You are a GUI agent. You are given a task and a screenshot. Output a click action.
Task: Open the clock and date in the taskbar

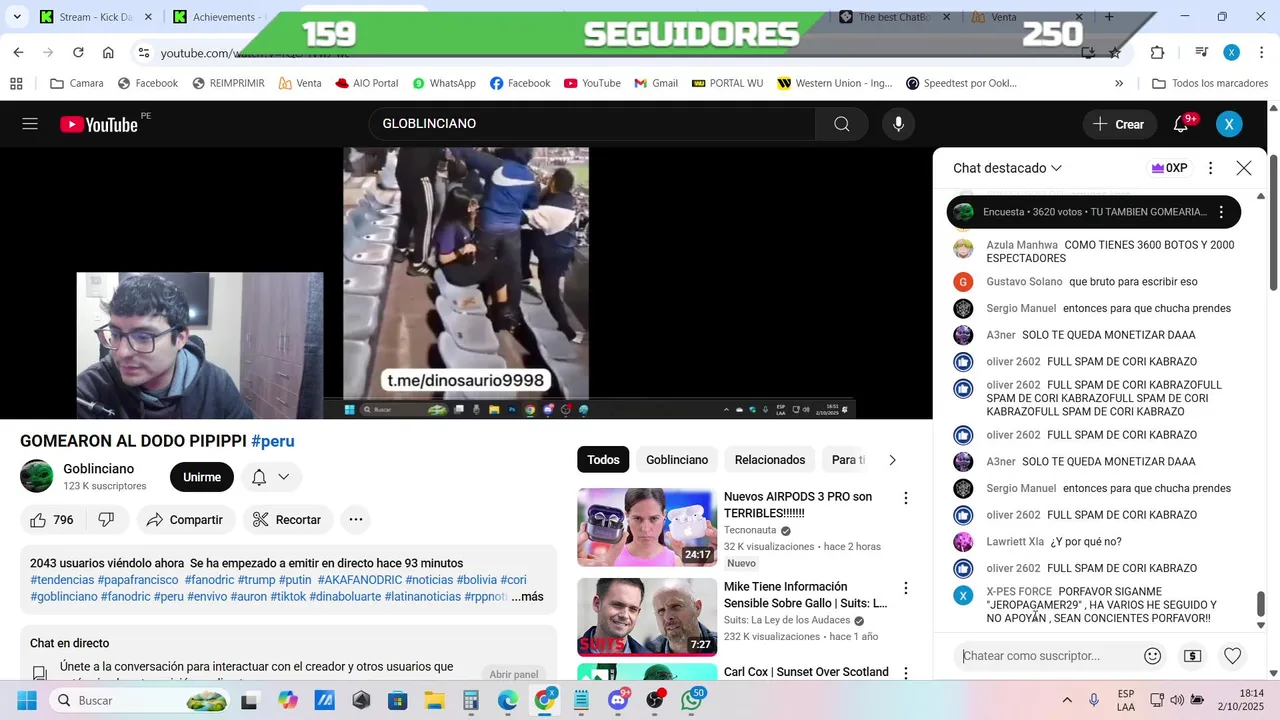(x=1241, y=700)
